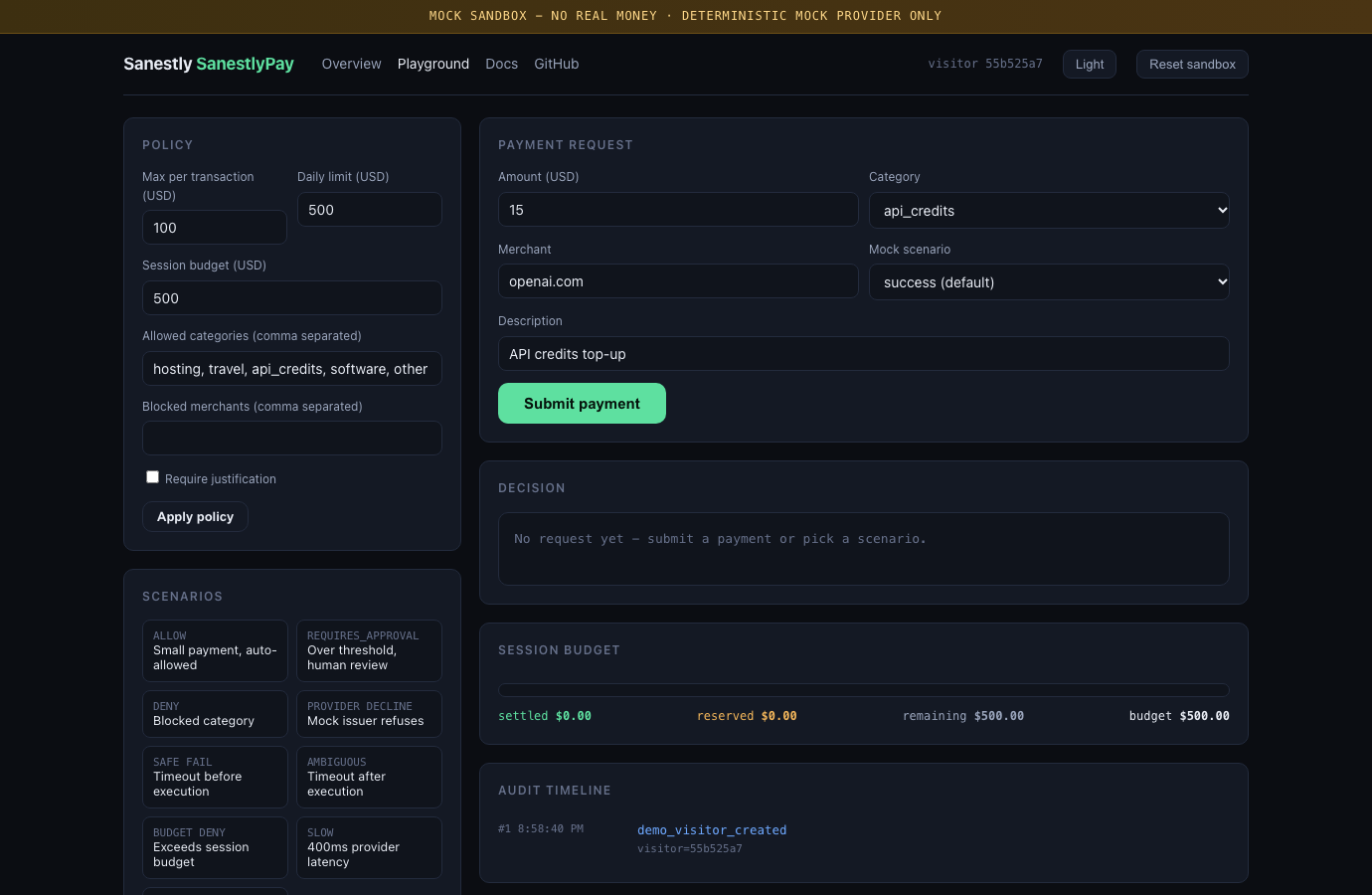Screen dimensions: 1372x895
Task: Run the REQUIRES_APPROVAL scenario card
Action: click(x=369, y=650)
